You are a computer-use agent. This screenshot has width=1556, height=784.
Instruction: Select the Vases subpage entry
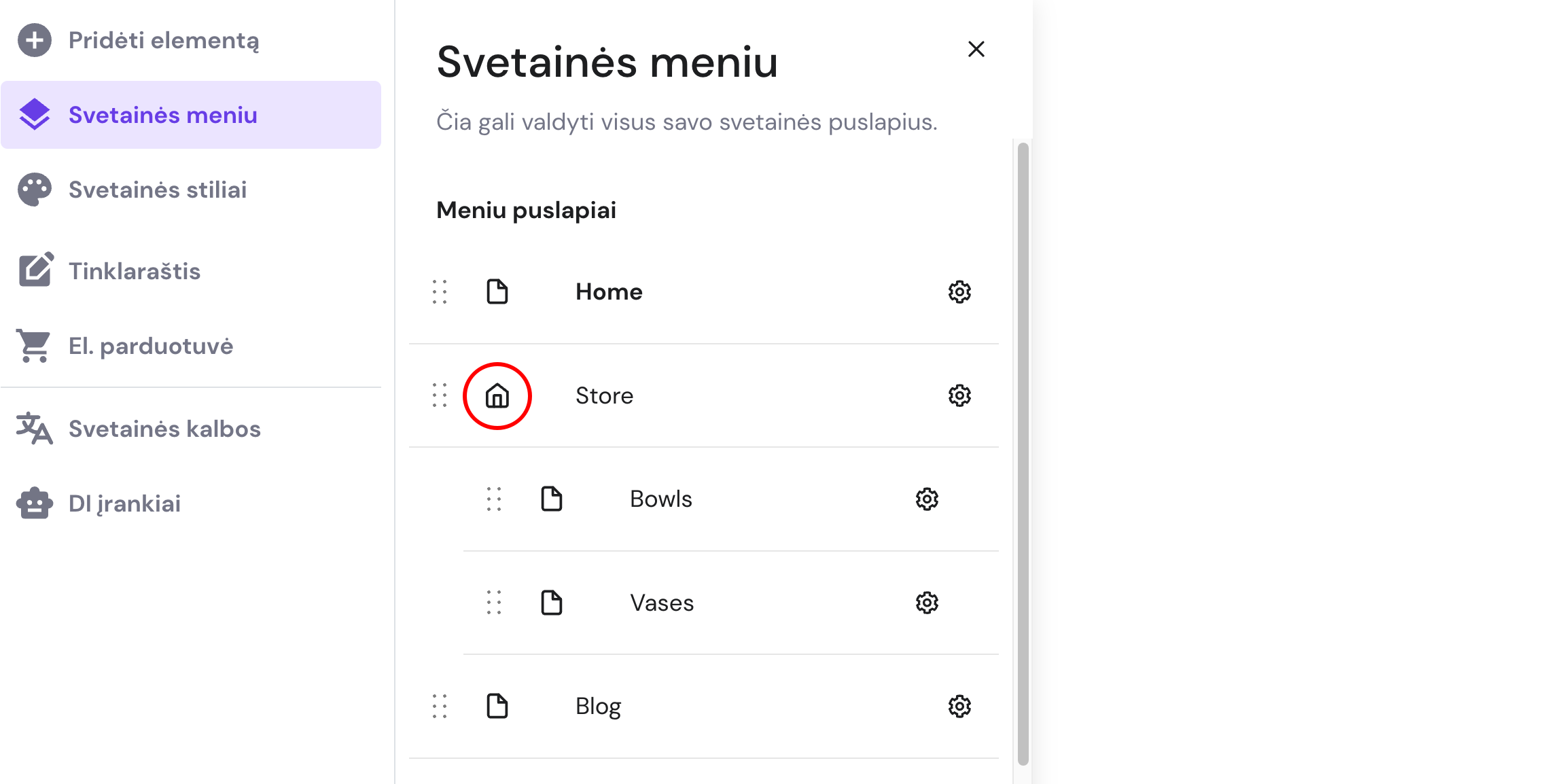(x=731, y=603)
